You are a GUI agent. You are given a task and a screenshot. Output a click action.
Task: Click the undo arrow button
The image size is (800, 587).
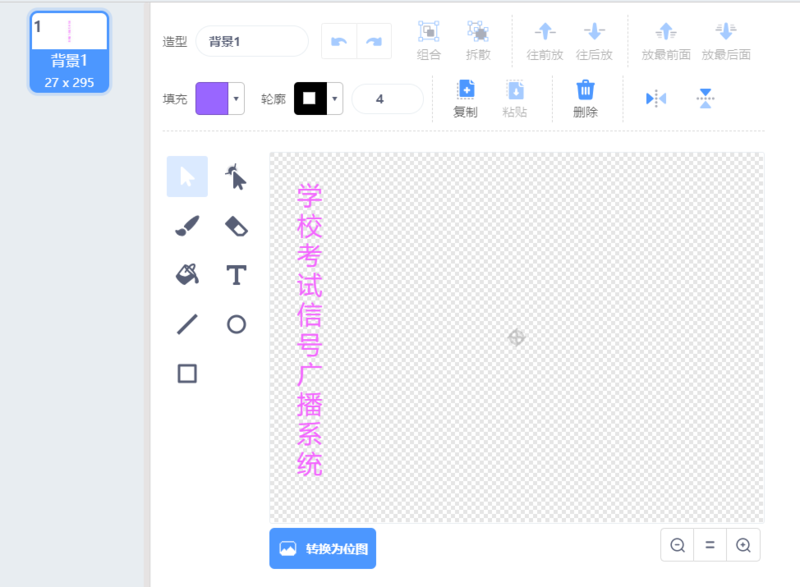(339, 41)
